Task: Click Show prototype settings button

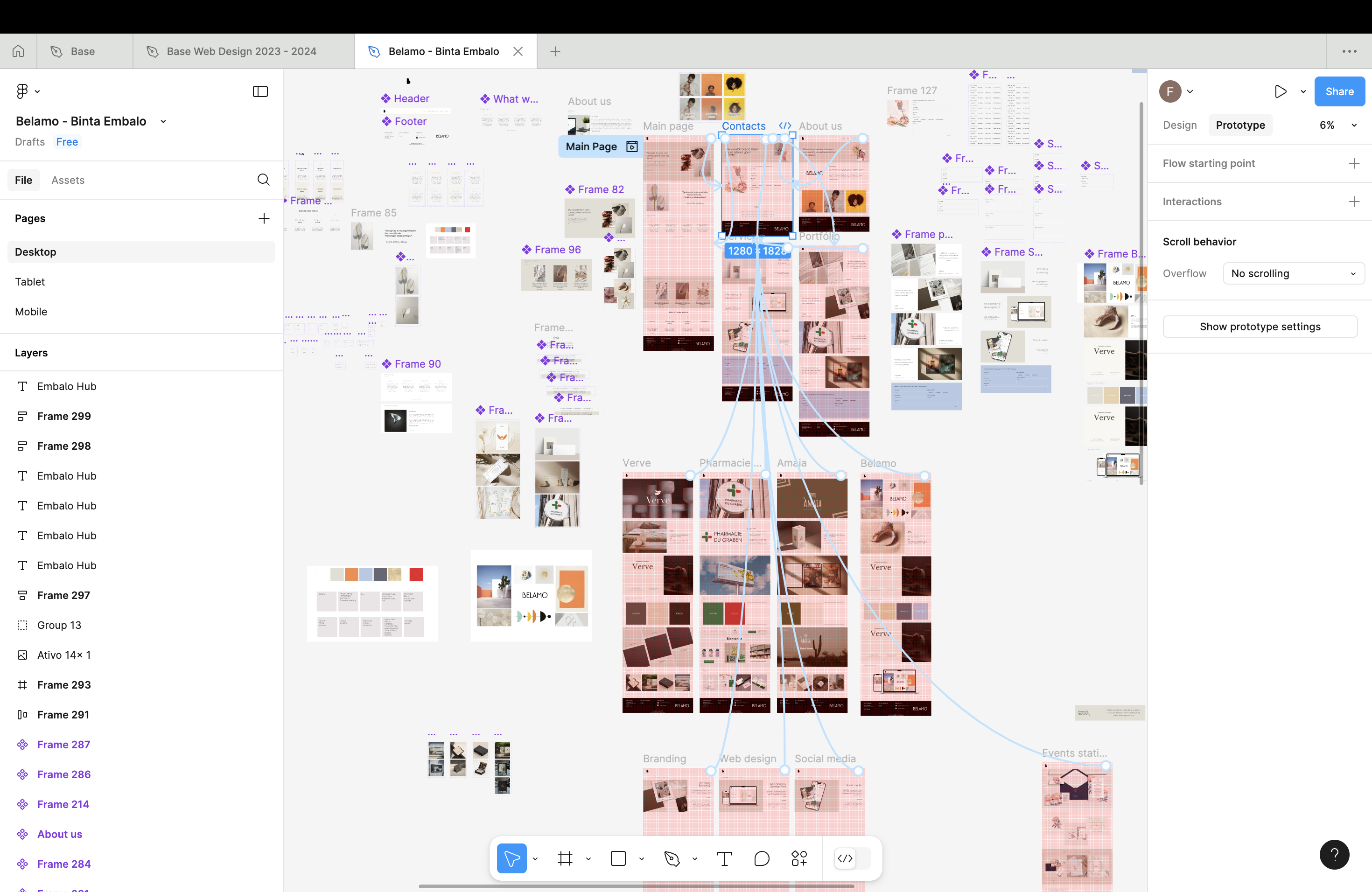Action: pyautogui.click(x=1260, y=327)
